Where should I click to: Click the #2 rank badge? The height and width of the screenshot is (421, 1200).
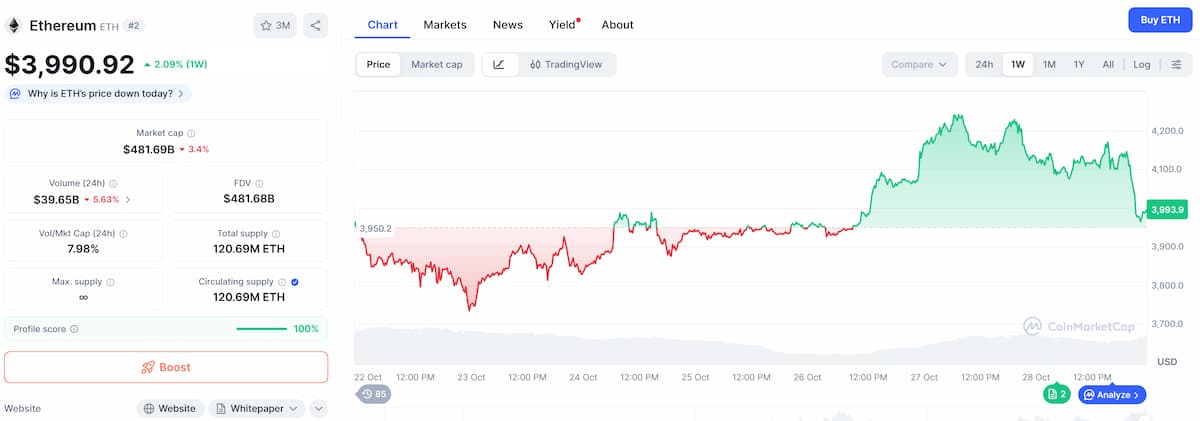[135, 25]
